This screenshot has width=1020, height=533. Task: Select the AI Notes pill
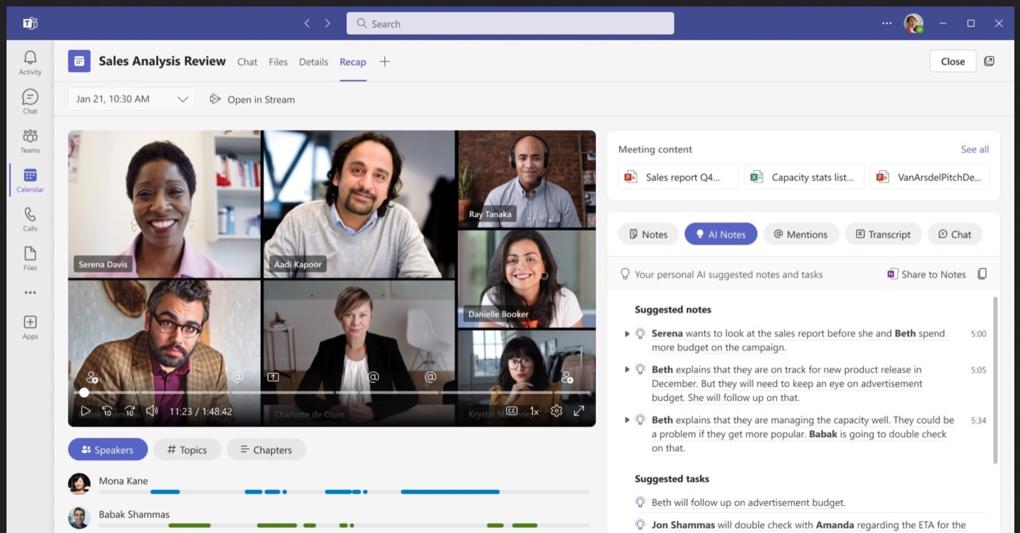click(x=721, y=234)
